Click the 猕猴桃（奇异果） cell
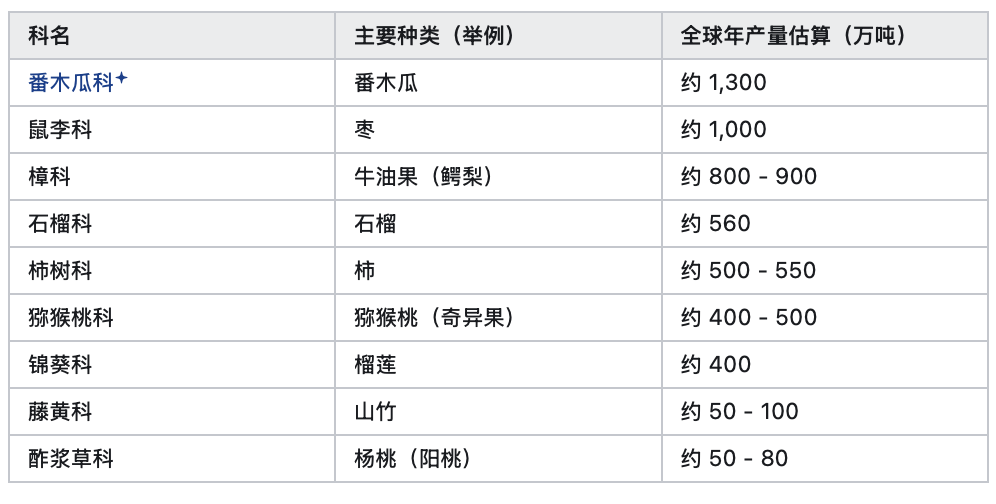This screenshot has height=504, width=996. click(499, 318)
